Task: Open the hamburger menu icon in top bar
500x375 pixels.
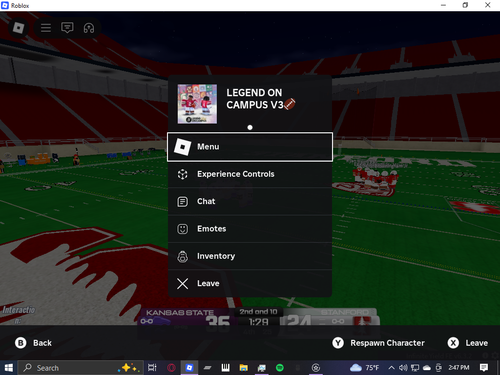Action: pos(46,28)
